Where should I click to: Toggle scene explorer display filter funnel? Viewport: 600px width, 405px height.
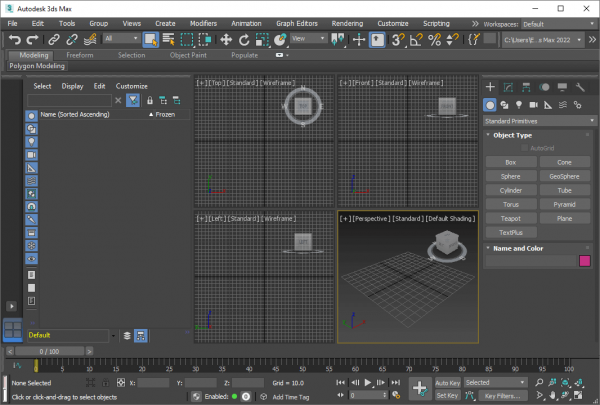133,100
